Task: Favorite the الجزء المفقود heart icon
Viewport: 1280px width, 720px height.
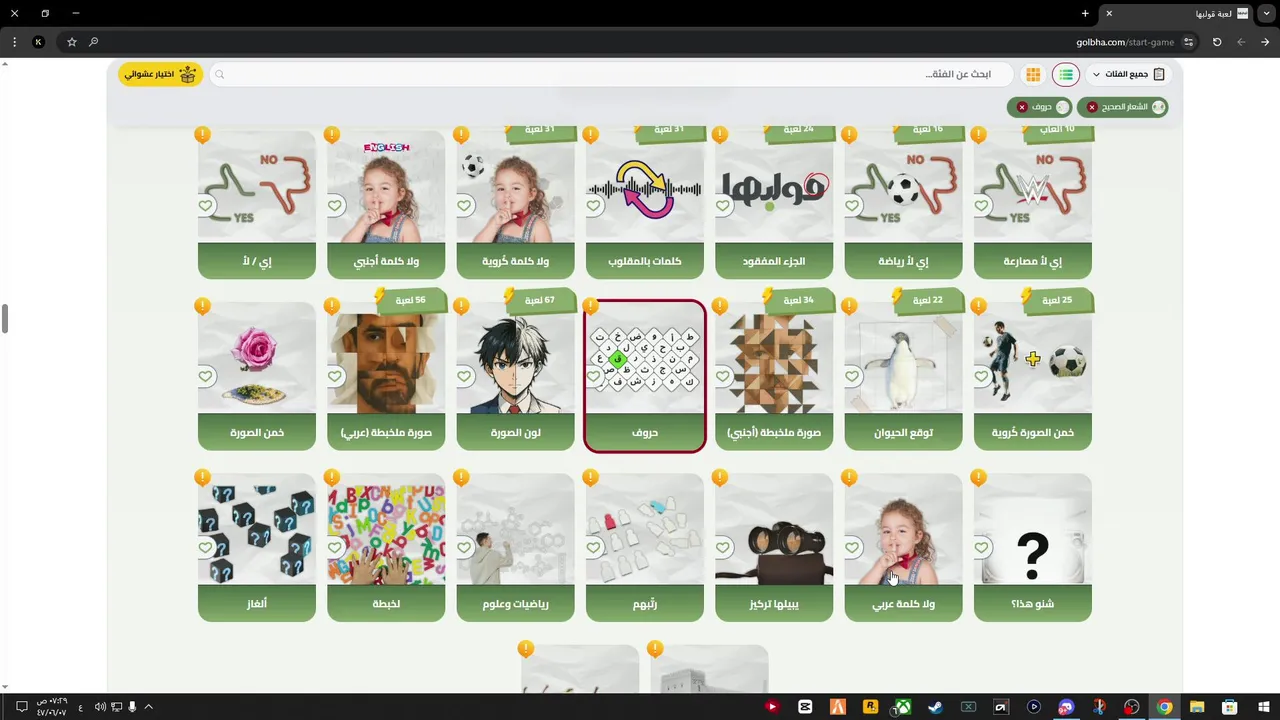Action: (x=723, y=206)
